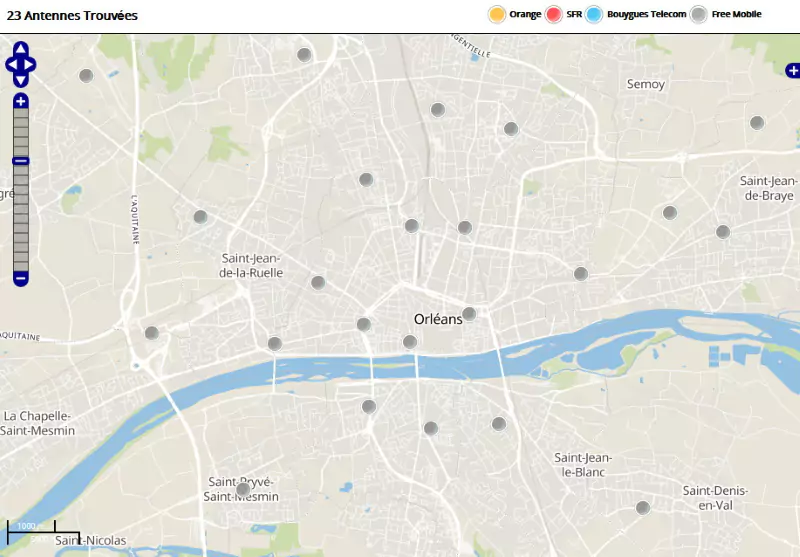The image size is (800, 557).
Task: Click the Semoy town label
Action: tap(645, 84)
